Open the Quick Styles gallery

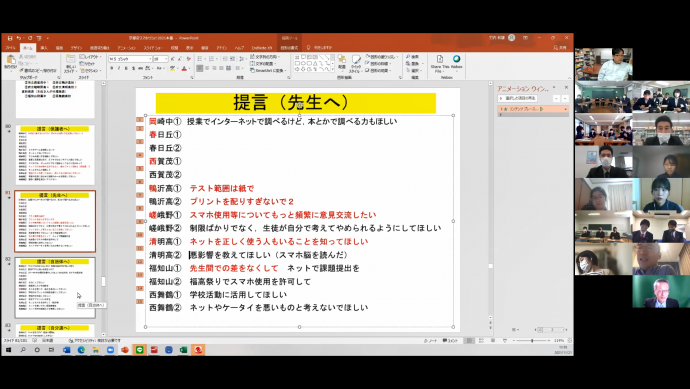[x=356, y=64]
